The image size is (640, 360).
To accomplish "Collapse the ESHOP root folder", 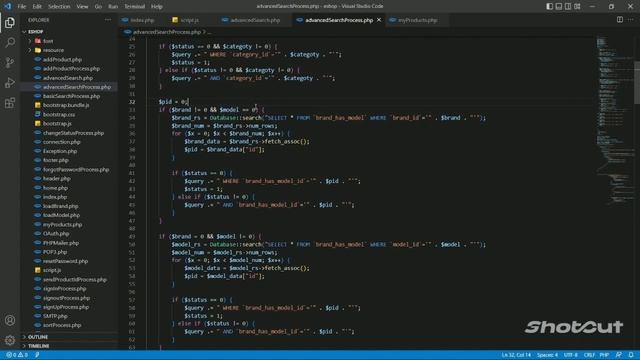I will (36, 31).
